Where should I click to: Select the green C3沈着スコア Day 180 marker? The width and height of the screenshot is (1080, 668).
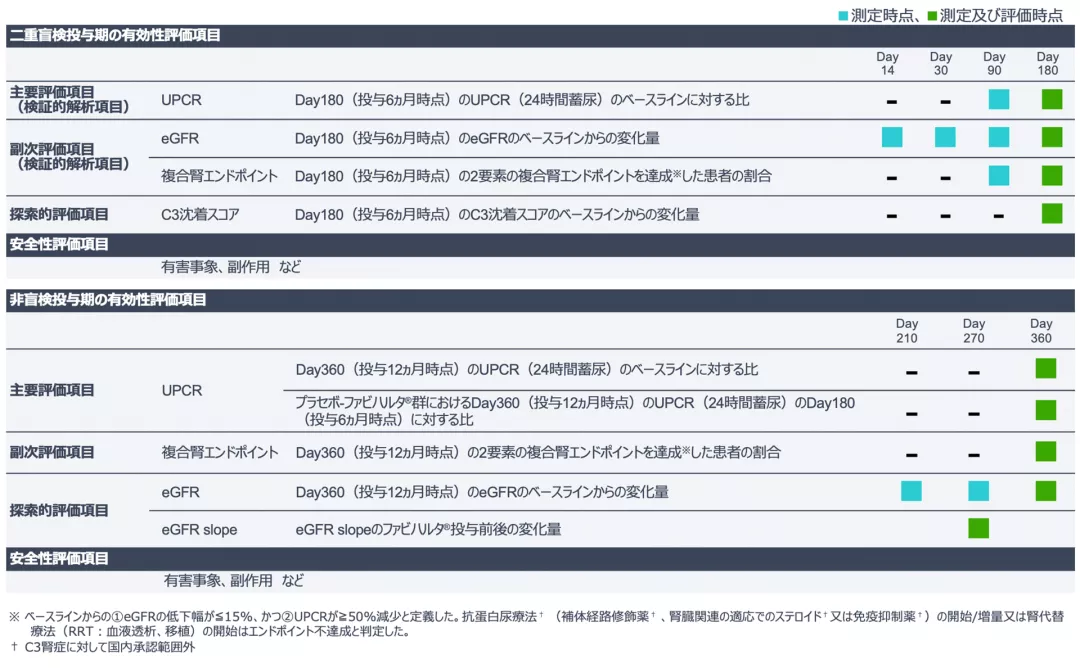coord(1051,212)
